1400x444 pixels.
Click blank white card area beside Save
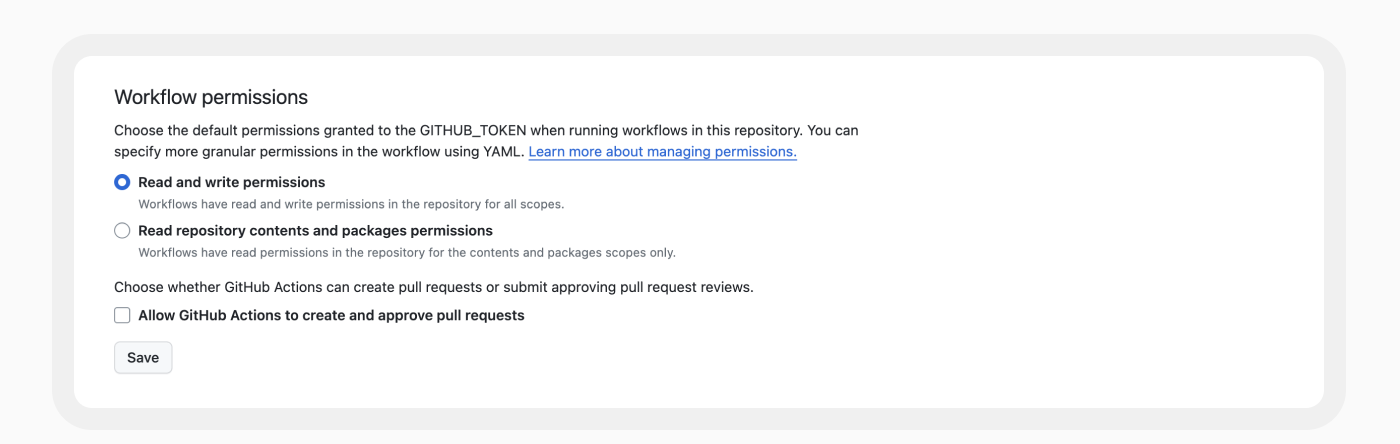point(700,357)
